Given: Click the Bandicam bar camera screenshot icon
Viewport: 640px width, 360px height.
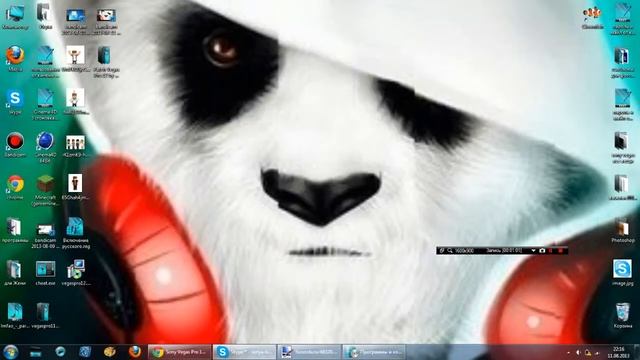Looking at the screenshot, I should click(542, 251).
